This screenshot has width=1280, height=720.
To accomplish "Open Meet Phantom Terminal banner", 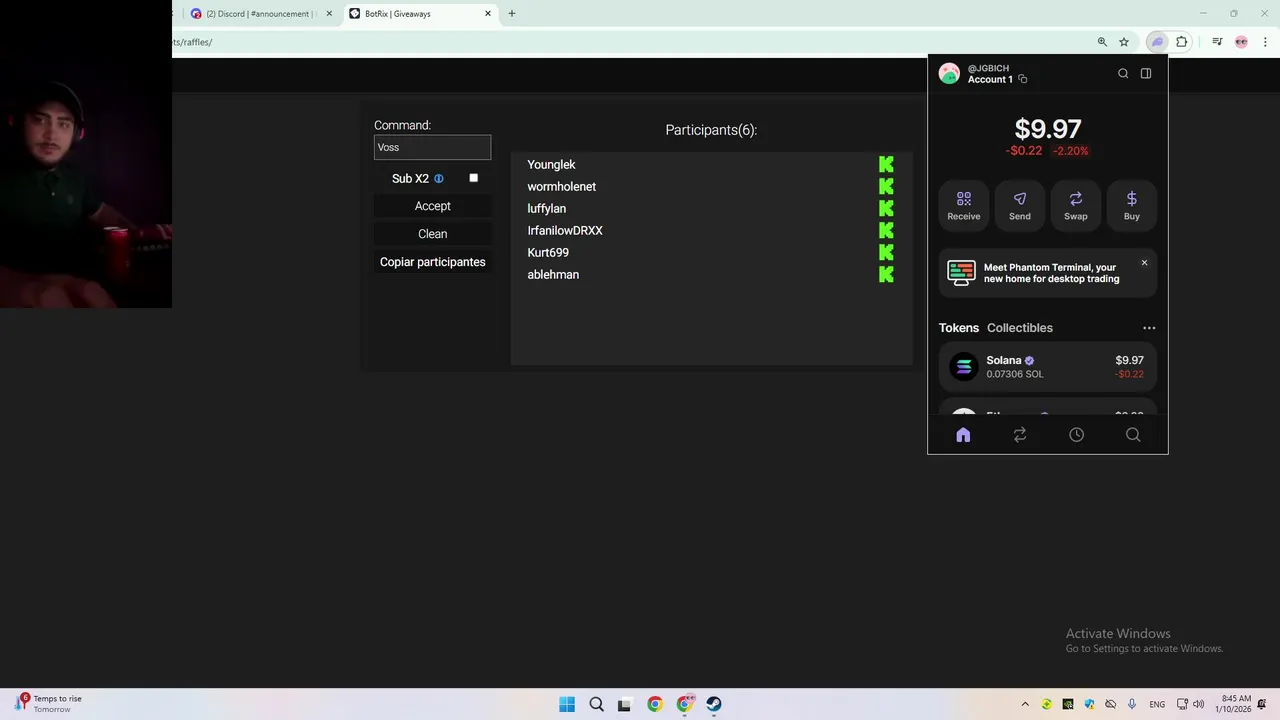I will [1047, 273].
